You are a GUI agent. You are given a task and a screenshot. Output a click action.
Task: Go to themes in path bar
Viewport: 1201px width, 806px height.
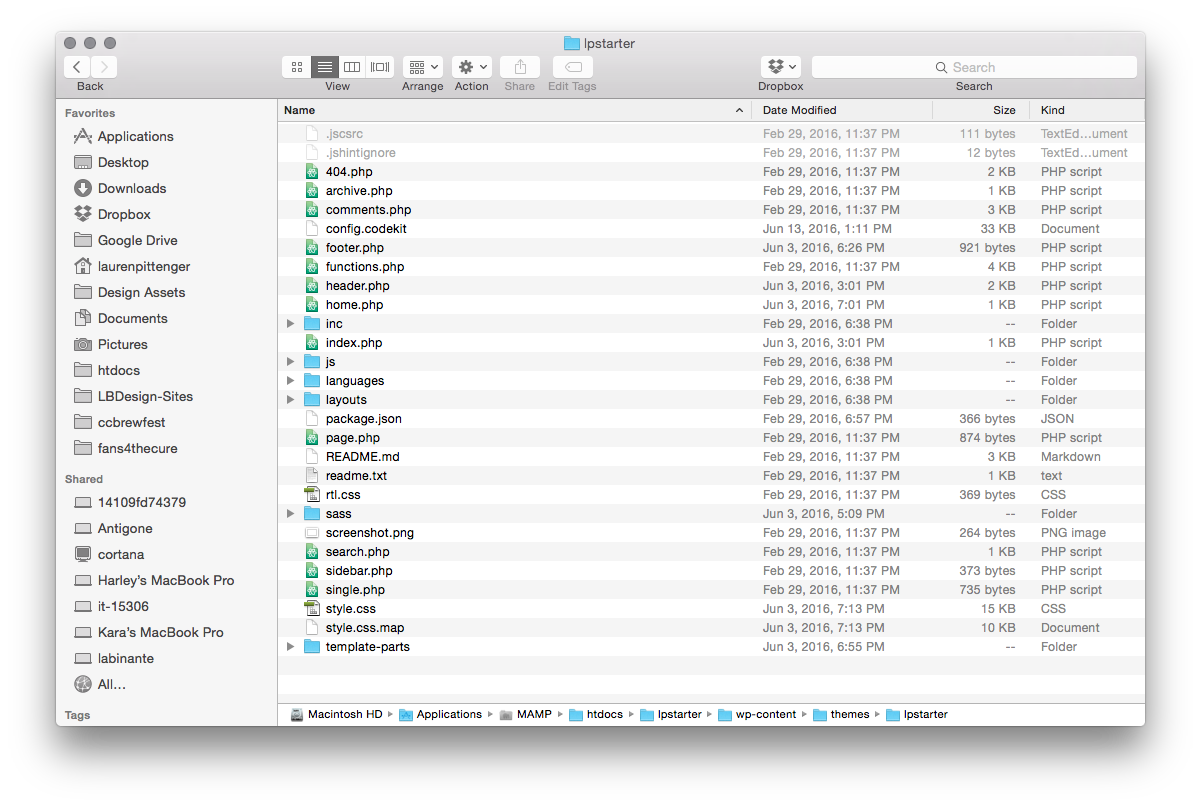(841, 714)
